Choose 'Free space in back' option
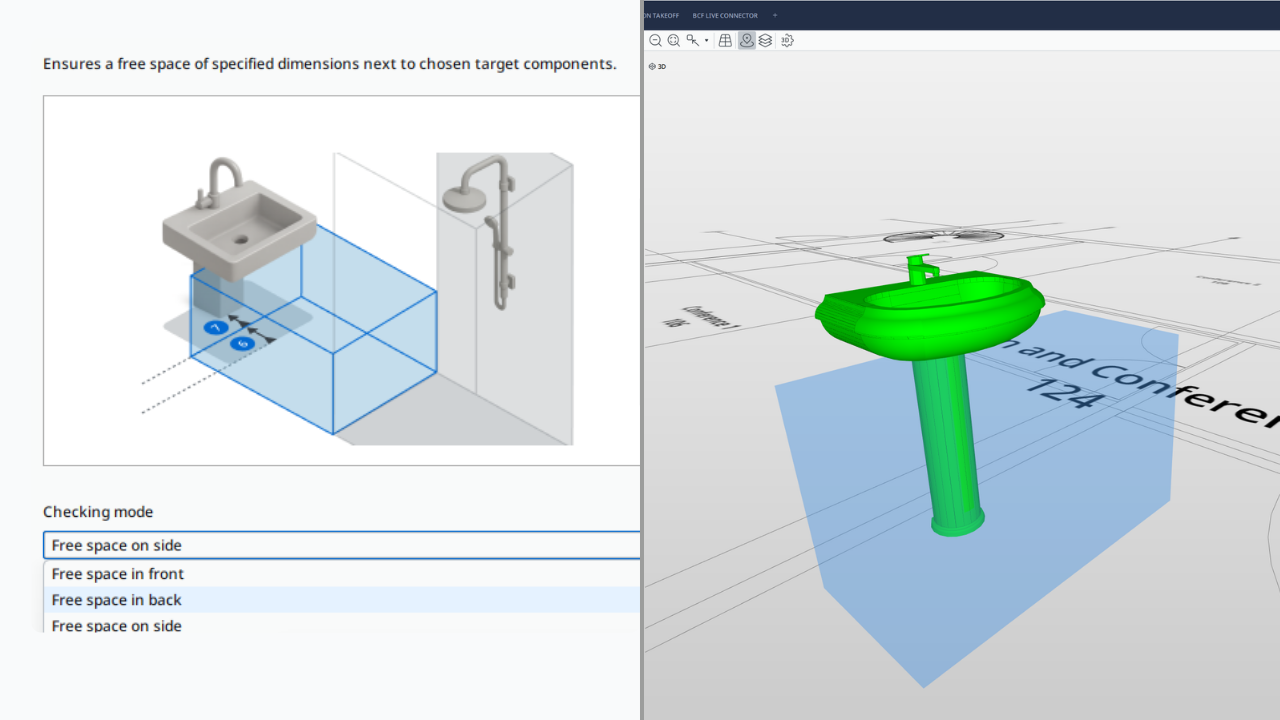This screenshot has height=720, width=1280. tap(117, 600)
